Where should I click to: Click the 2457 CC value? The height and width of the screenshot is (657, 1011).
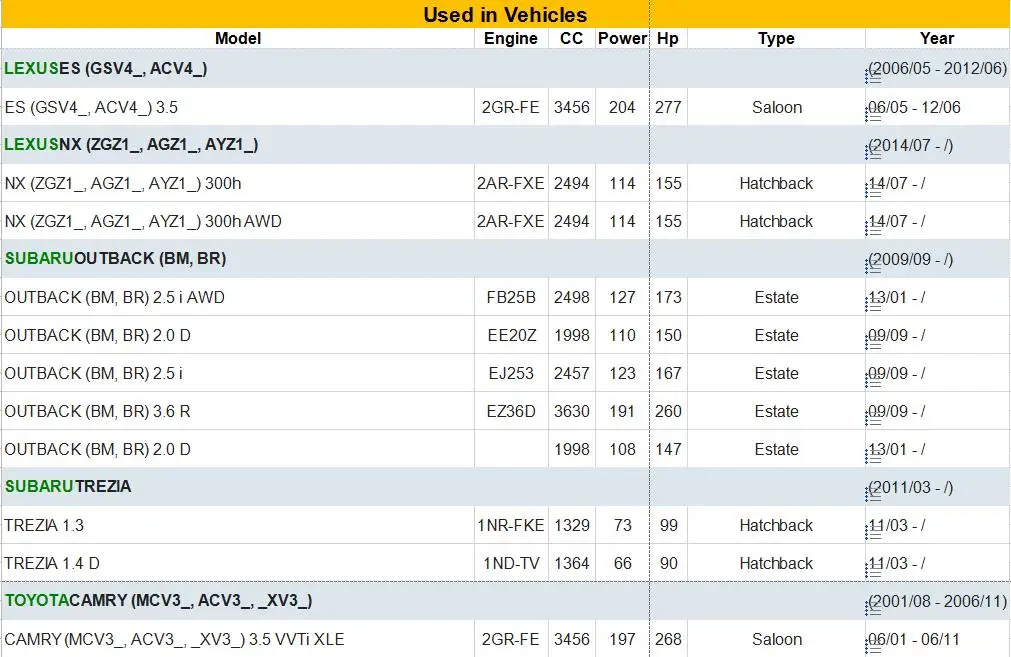571,373
